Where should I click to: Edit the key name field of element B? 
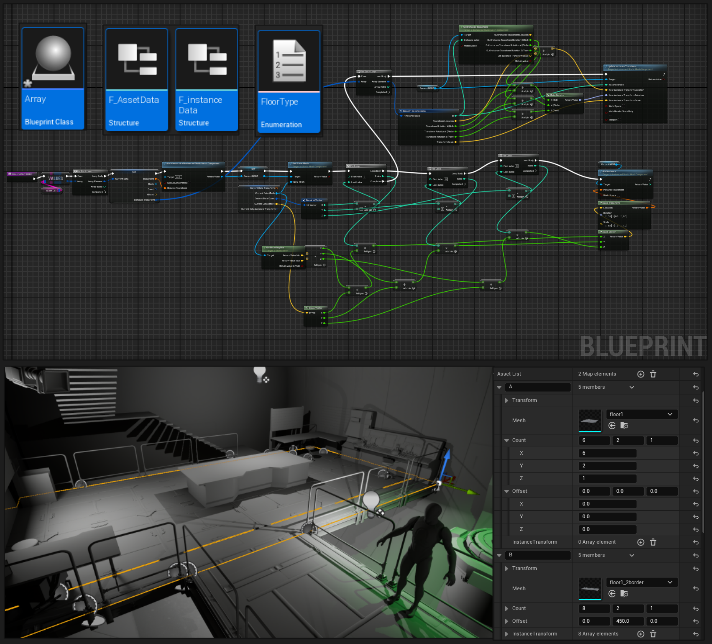click(538, 555)
